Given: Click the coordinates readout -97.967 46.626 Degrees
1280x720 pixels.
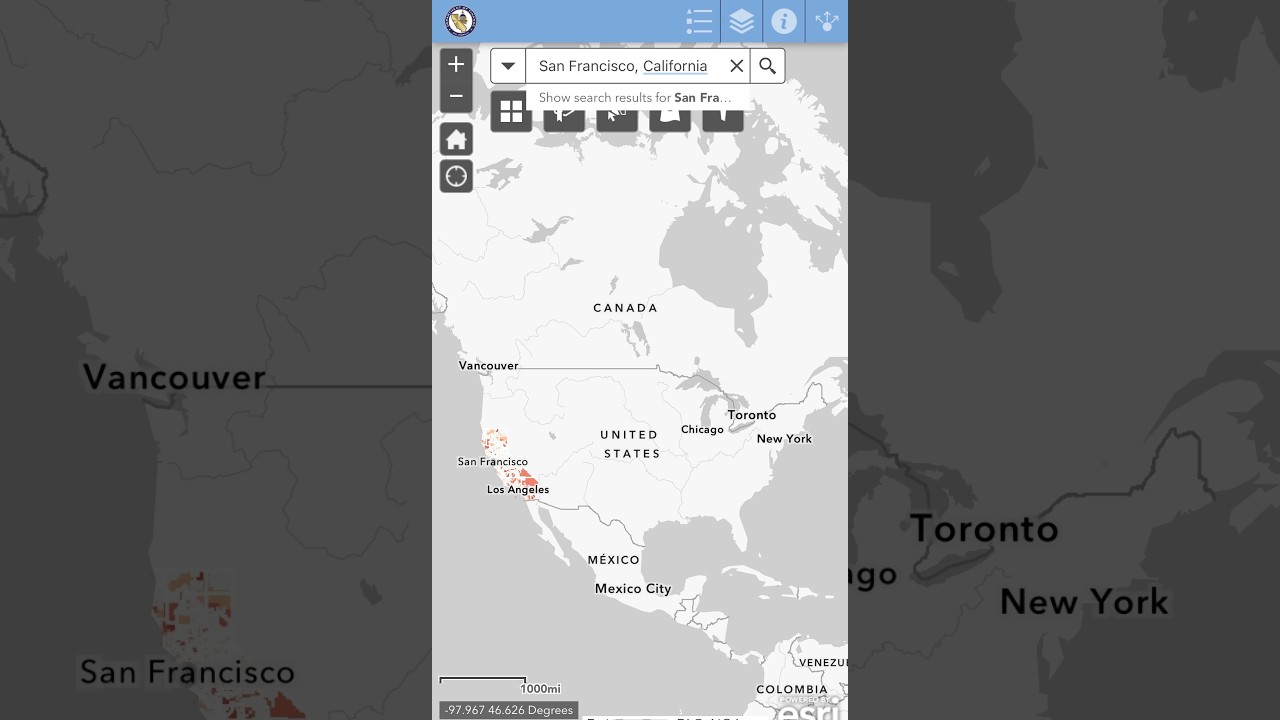Looking at the screenshot, I should pyautogui.click(x=508, y=710).
